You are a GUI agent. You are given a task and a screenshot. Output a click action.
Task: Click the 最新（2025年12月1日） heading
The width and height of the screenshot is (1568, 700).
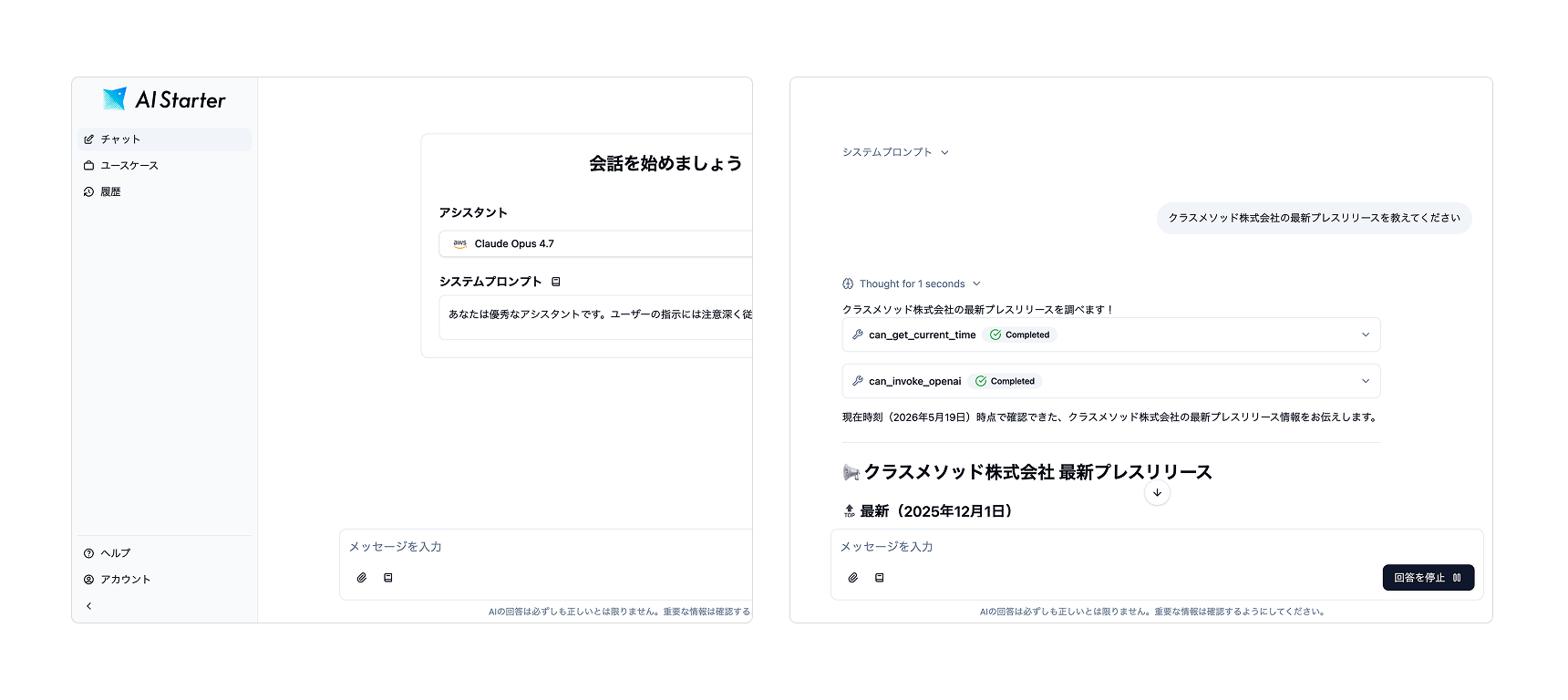click(928, 511)
